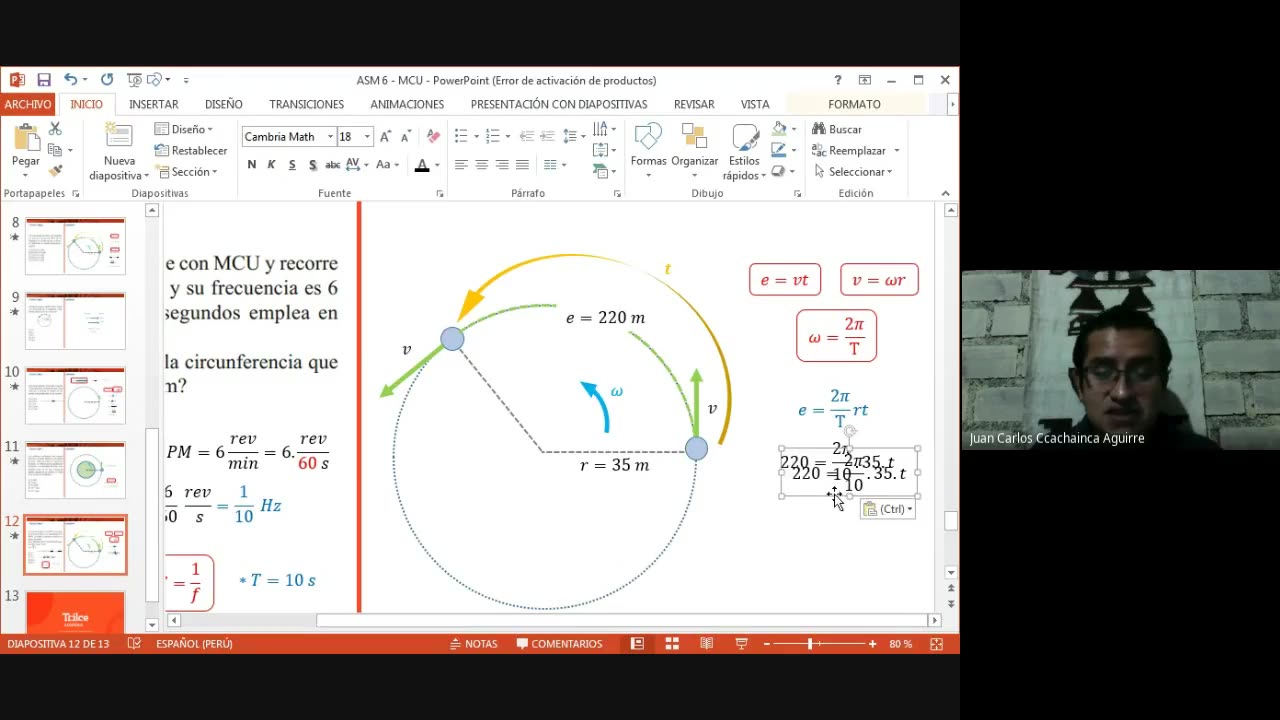Switch to the FORMATO tab
This screenshot has width=1280, height=720.
(854, 104)
